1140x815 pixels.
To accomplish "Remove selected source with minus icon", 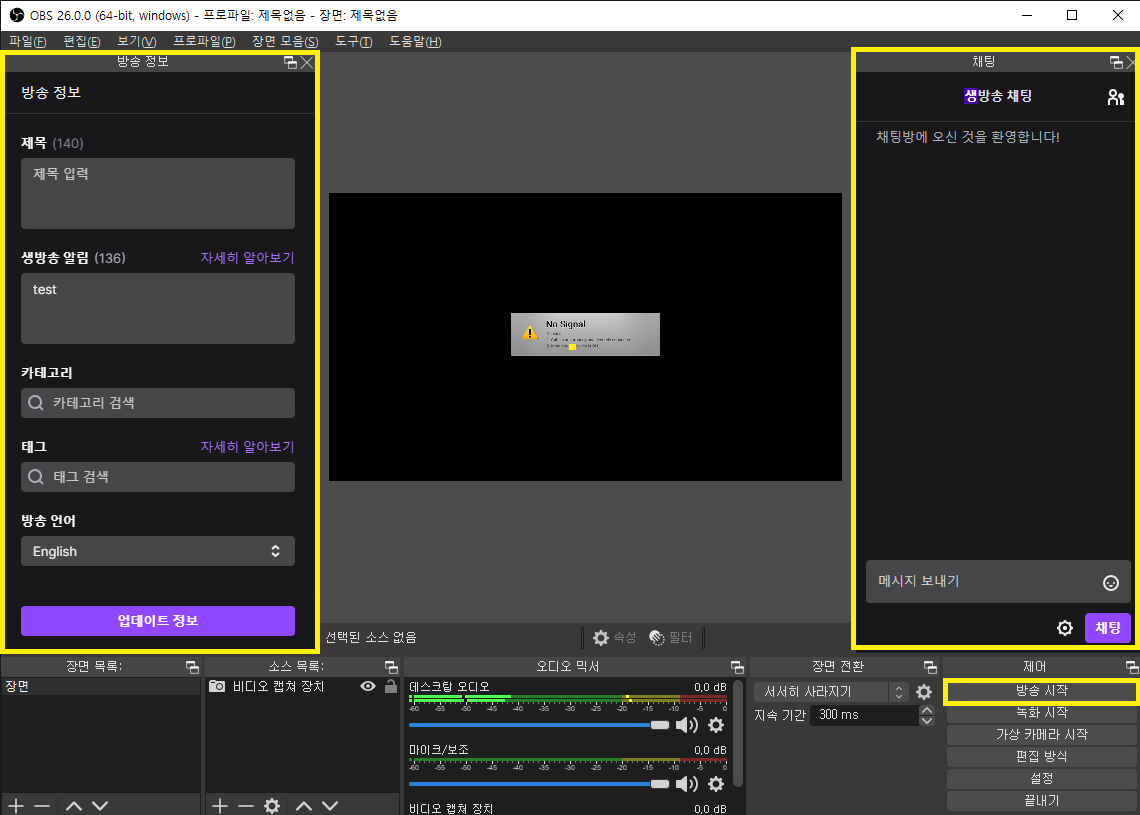I will click(246, 806).
